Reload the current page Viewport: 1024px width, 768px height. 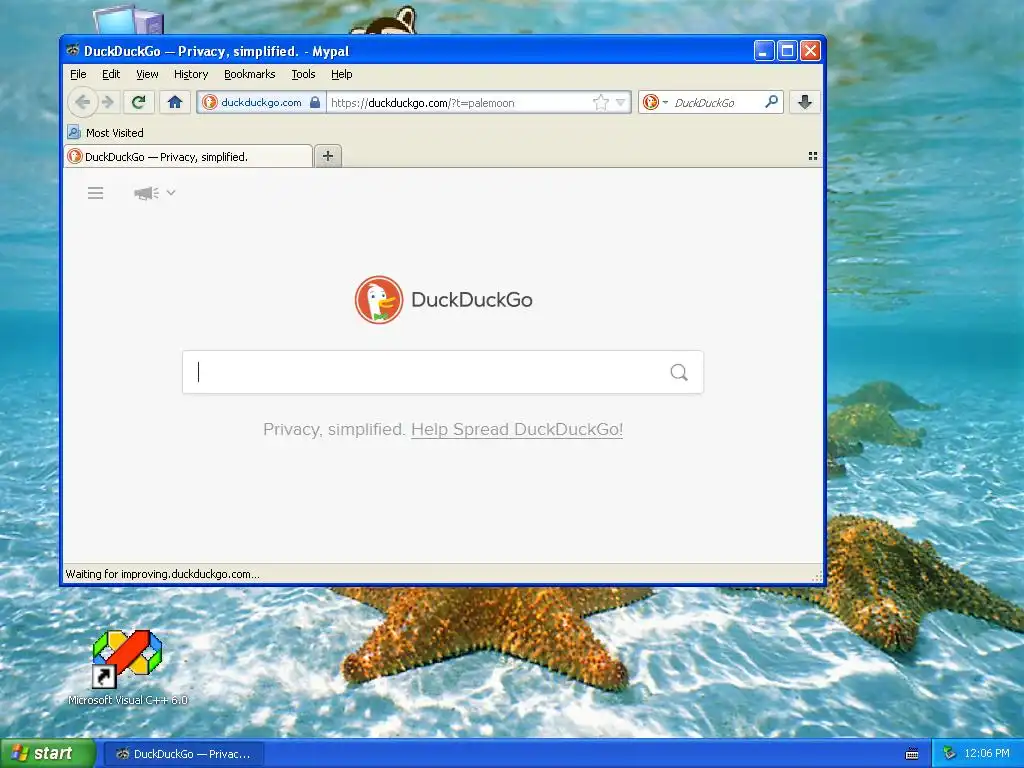point(138,102)
